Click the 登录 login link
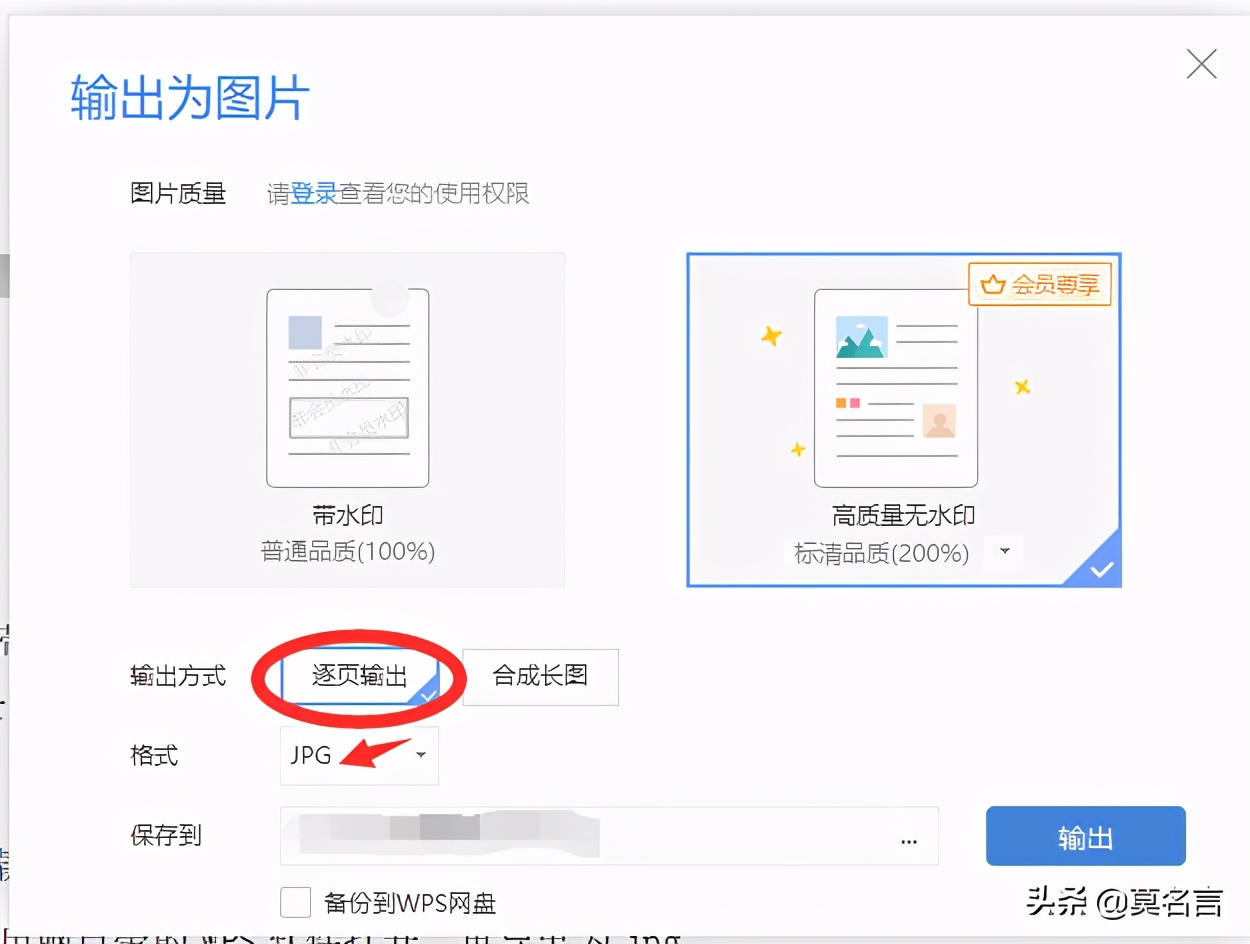 315,193
